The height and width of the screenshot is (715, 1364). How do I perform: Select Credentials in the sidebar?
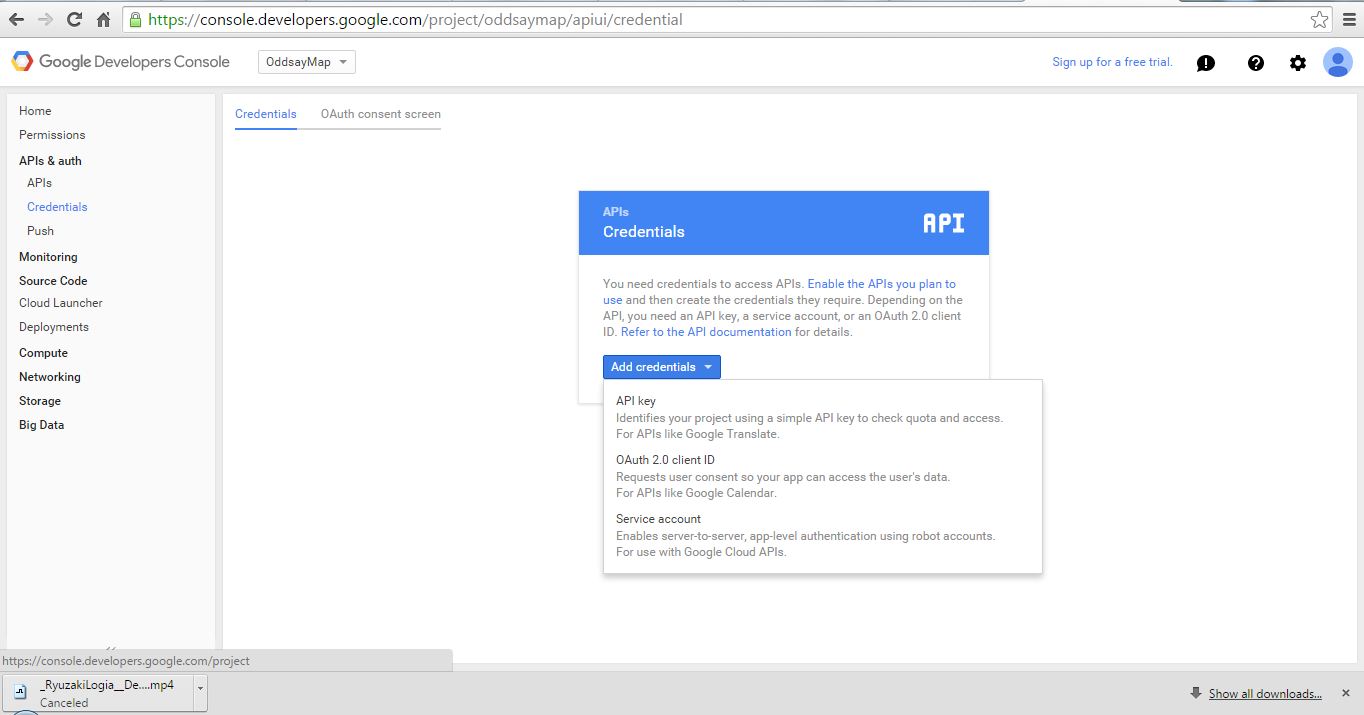[57, 207]
